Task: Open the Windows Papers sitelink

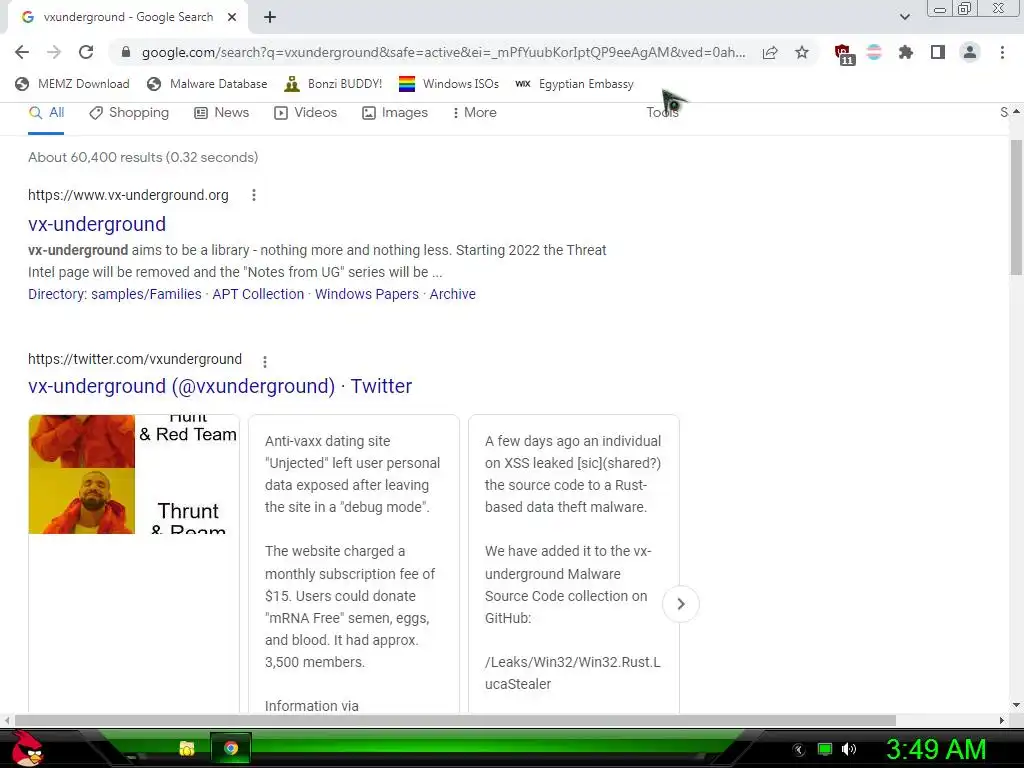Action: tap(366, 295)
